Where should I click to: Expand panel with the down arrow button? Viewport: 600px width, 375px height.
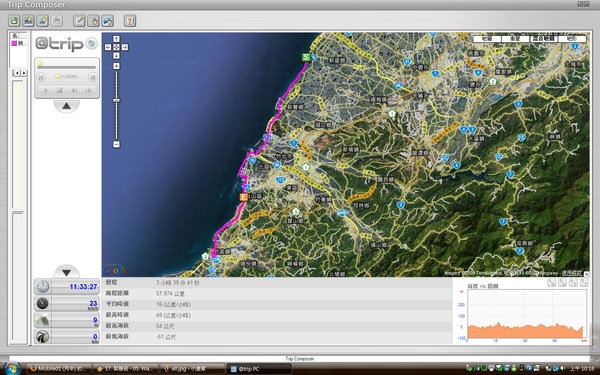click(x=66, y=272)
